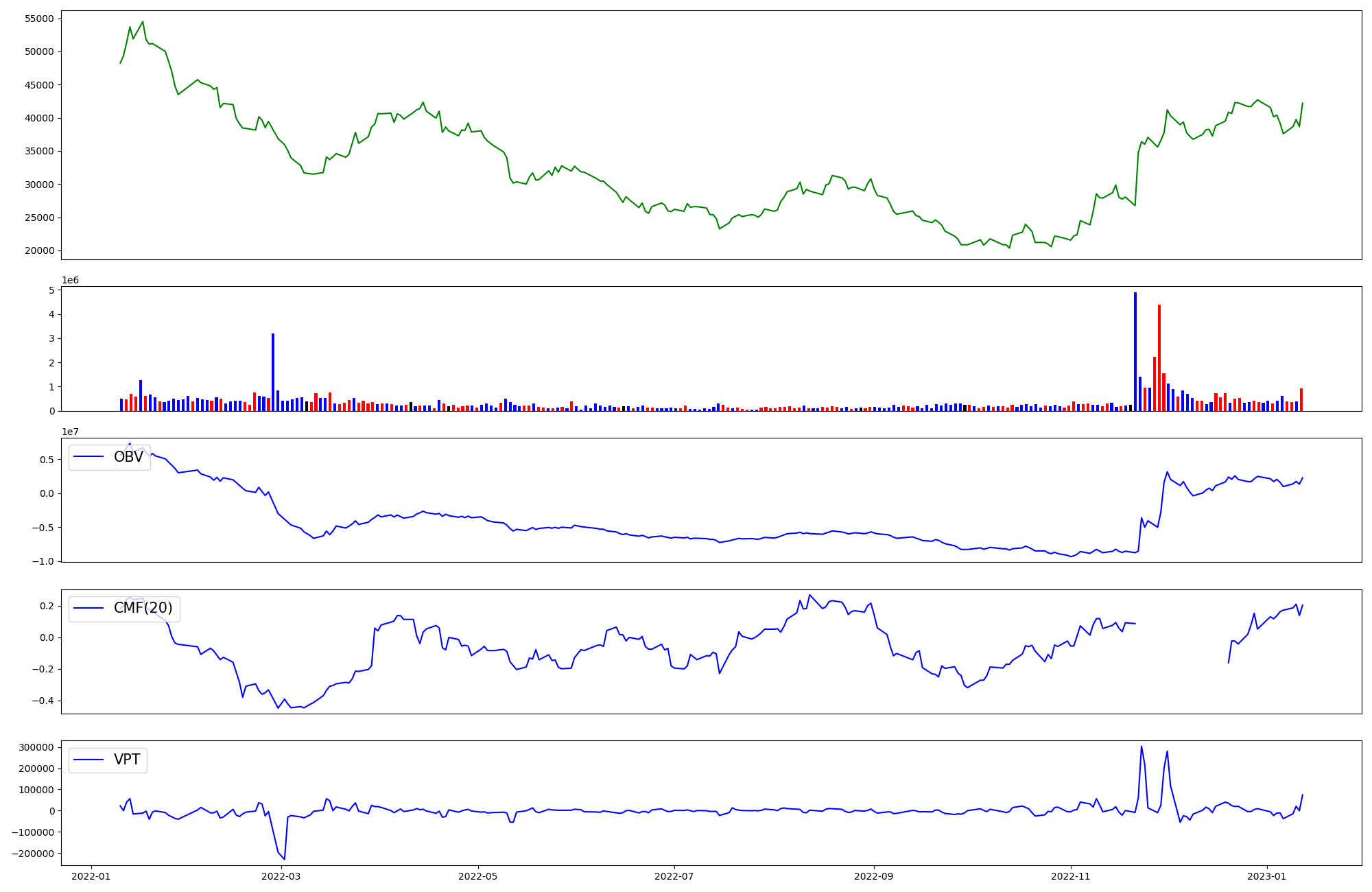Click the tallest blue volume bar
This screenshot has width=1372, height=892.
[x=1135, y=351]
